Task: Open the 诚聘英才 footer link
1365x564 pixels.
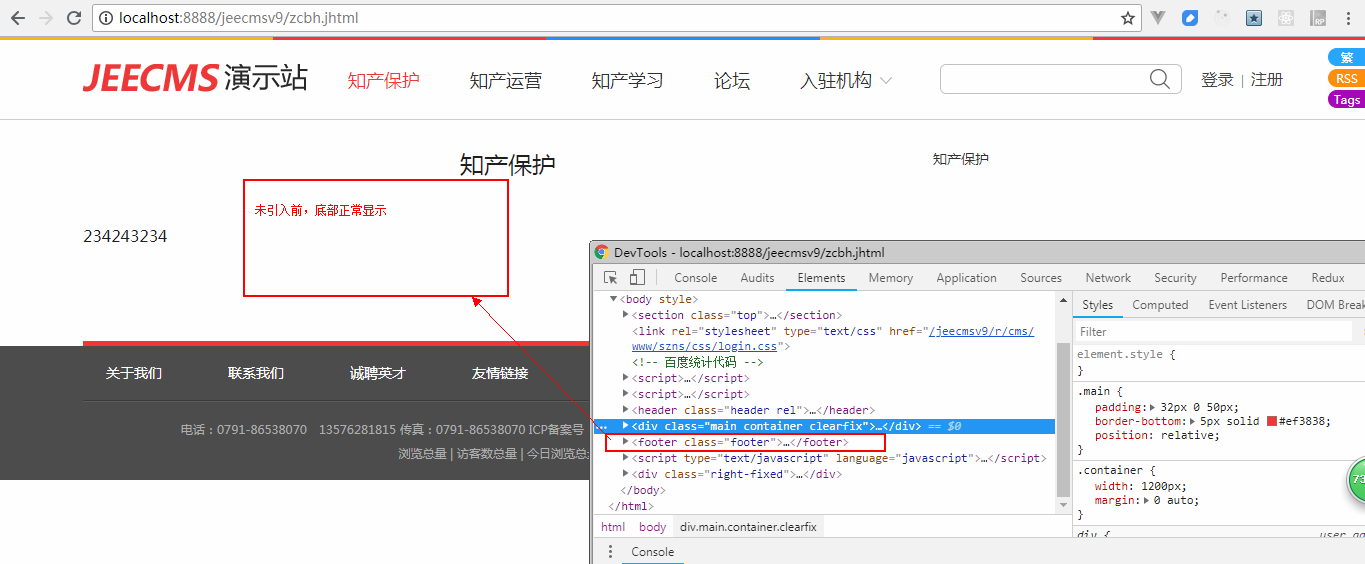Action: [x=378, y=373]
